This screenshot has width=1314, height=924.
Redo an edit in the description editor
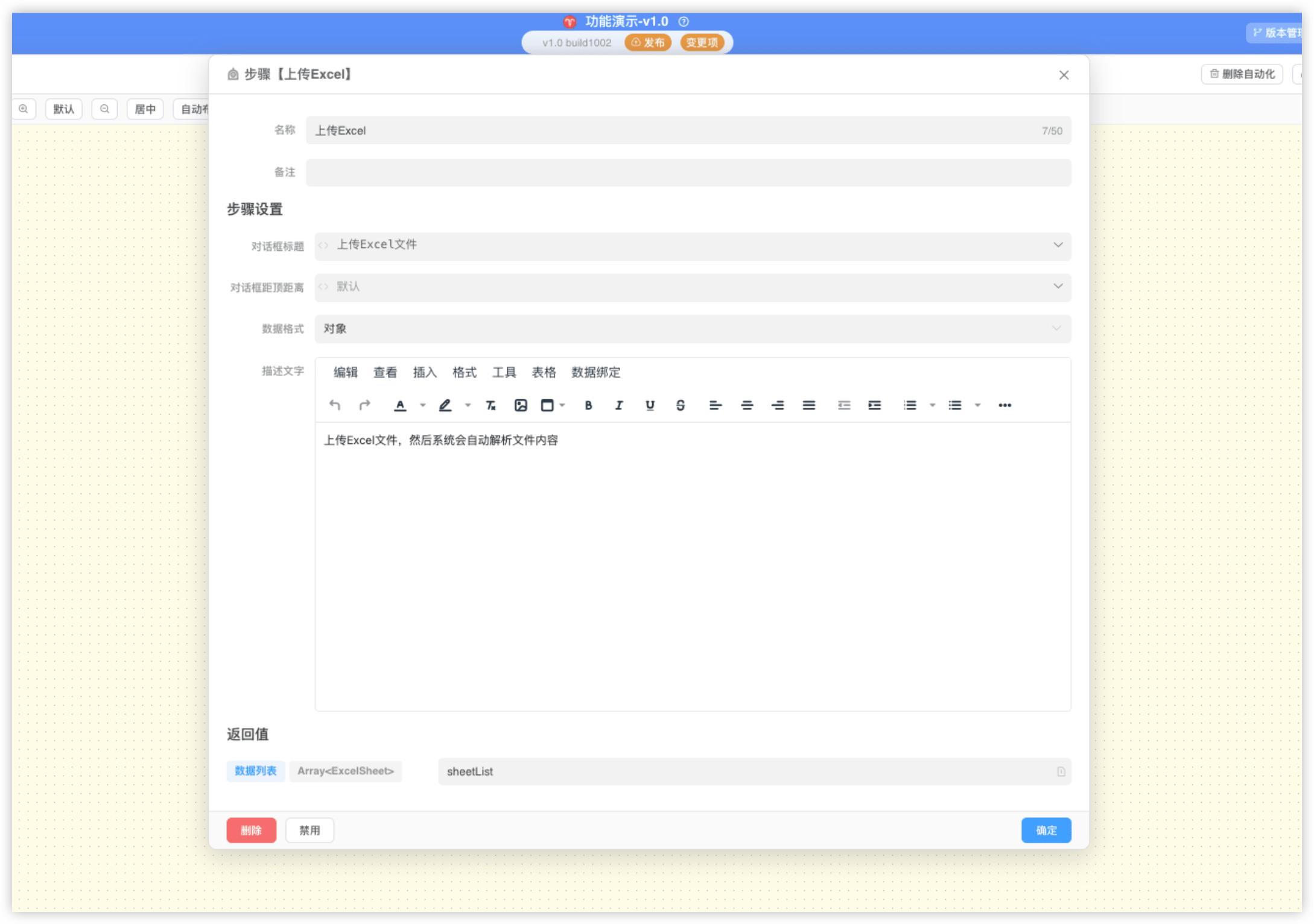click(x=365, y=405)
